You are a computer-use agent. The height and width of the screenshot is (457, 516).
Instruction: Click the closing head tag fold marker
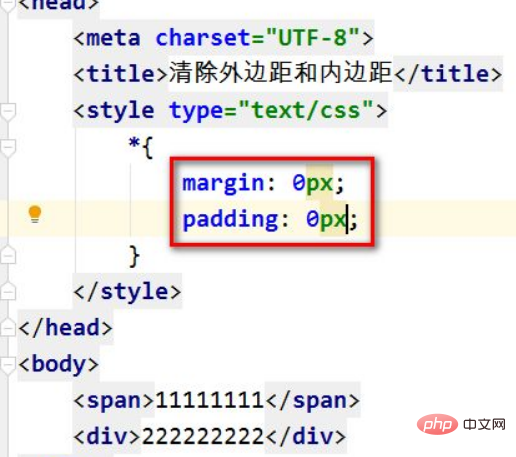(8, 328)
